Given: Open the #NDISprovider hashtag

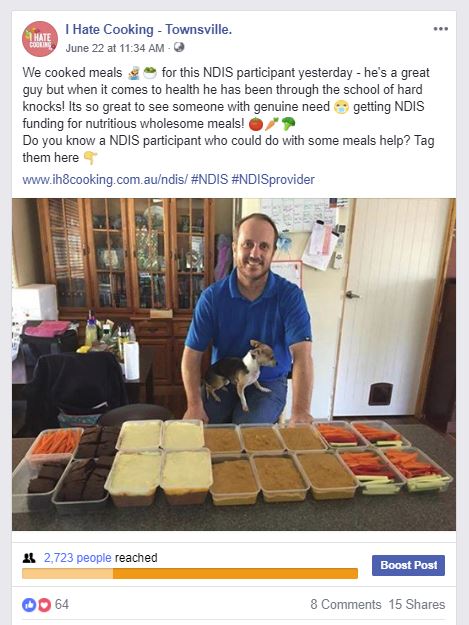Looking at the screenshot, I should (x=273, y=180).
